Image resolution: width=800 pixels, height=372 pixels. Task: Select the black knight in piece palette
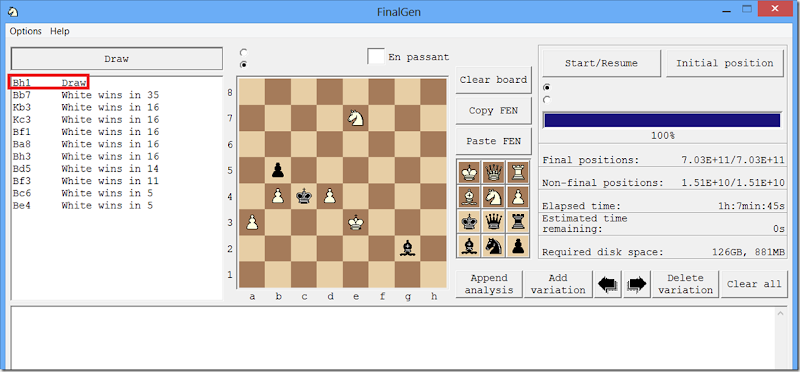tap(493, 245)
